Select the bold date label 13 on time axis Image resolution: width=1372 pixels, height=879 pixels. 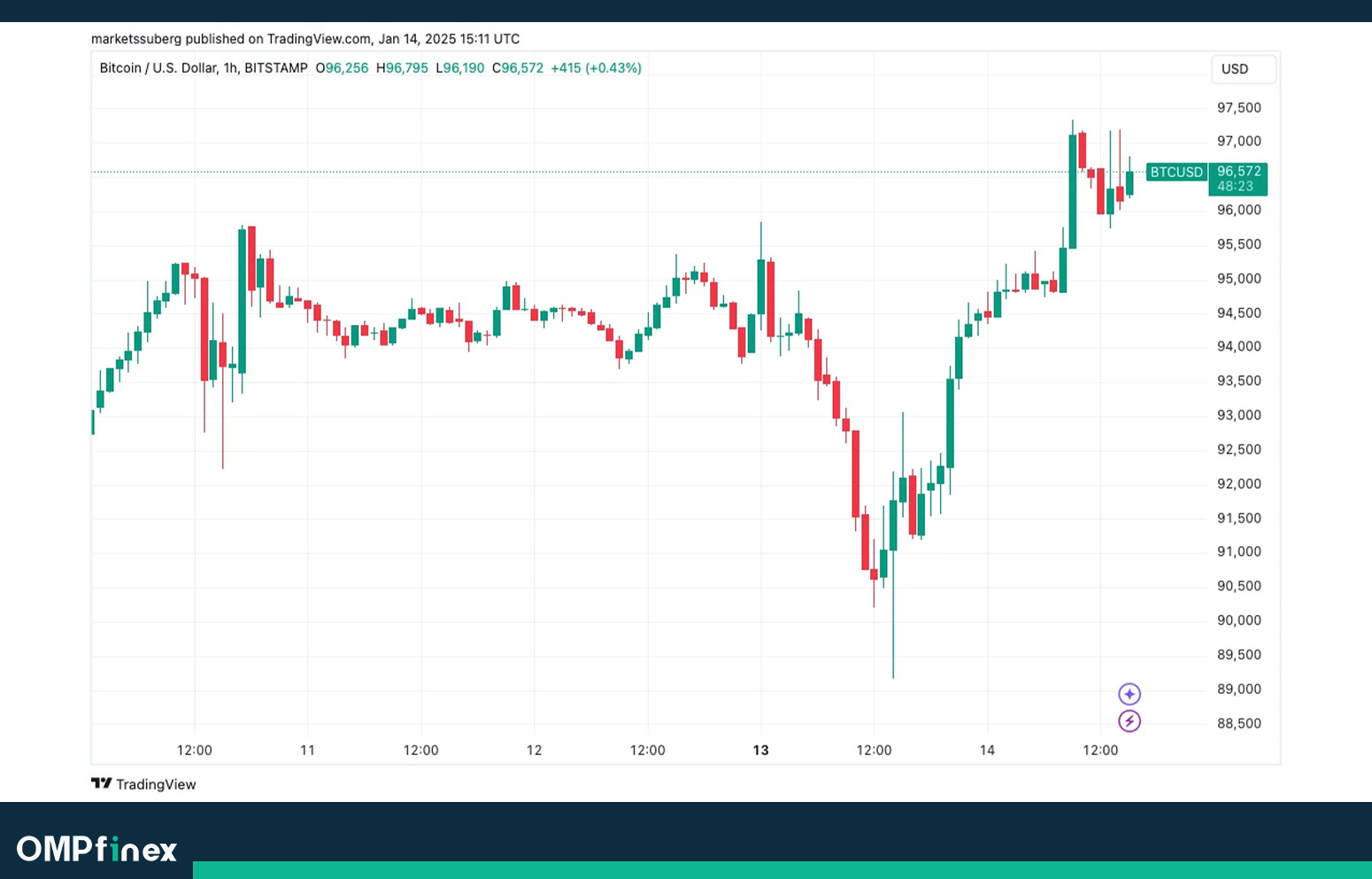coord(760,750)
